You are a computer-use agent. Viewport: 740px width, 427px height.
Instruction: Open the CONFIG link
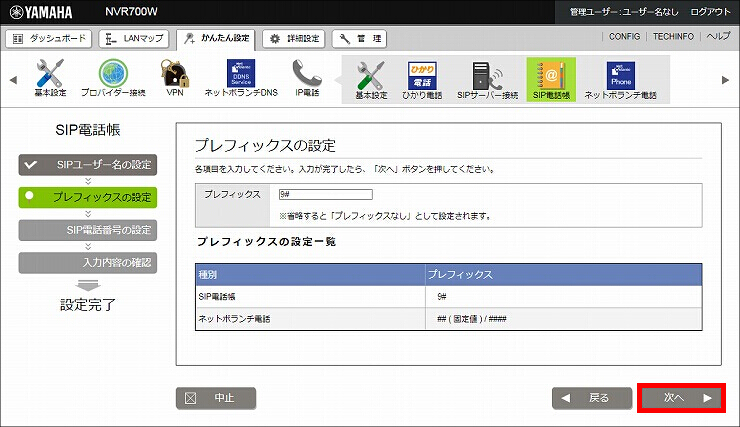pos(624,36)
